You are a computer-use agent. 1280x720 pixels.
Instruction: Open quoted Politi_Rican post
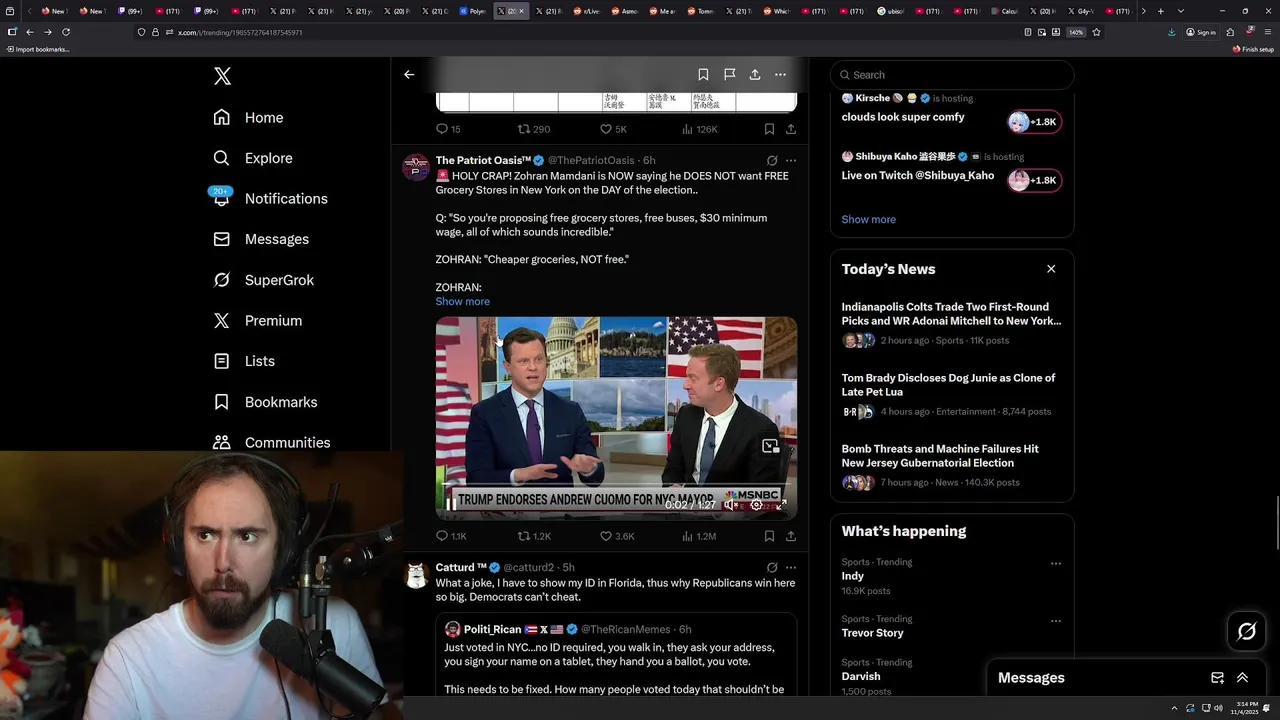point(616,655)
